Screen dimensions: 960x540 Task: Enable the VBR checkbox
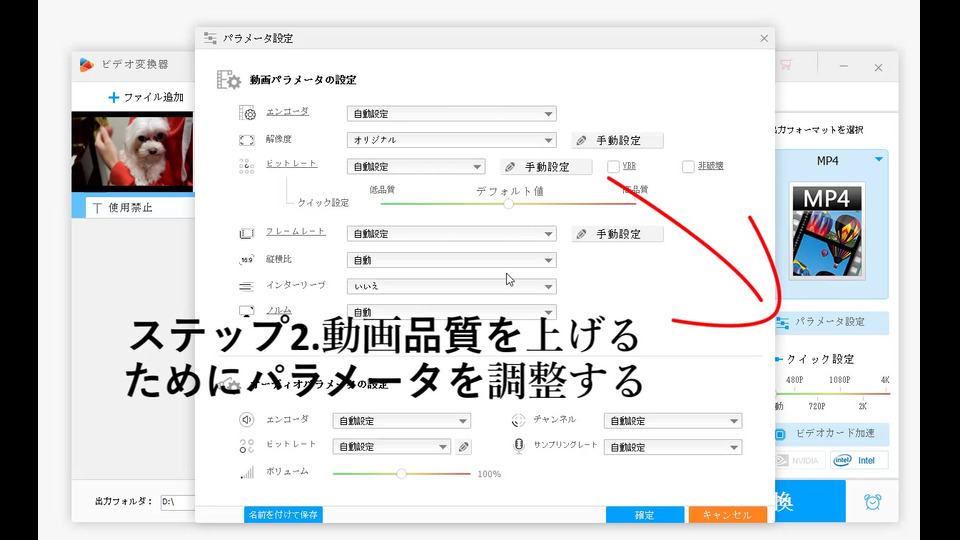(x=613, y=166)
